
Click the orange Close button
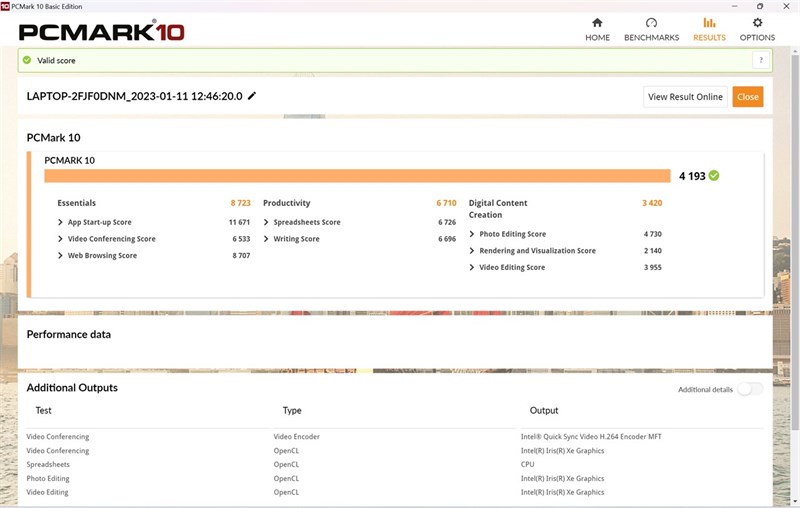click(x=747, y=97)
